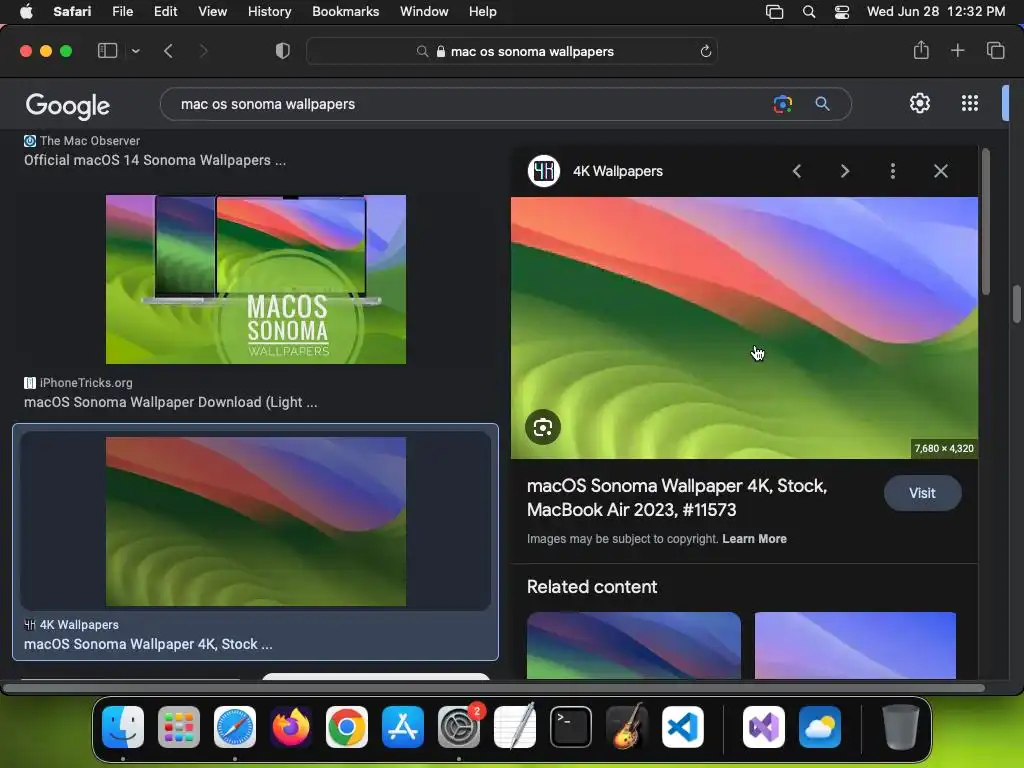
Task: Select the 4K Wallpapers result thumbnail
Action: click(256, 522)
